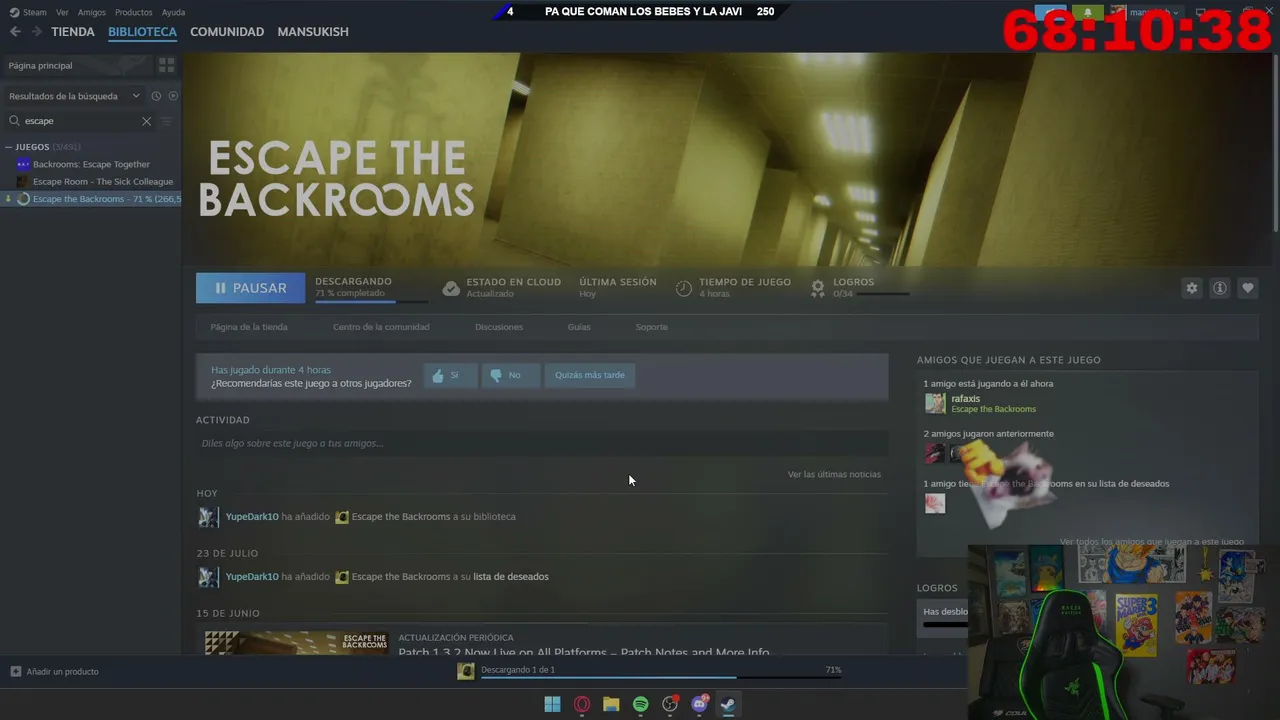This screenshot has width=1280, height=720.
Task: Switch to the COMUNIDAD tab
Action: [x=227, y=32]
